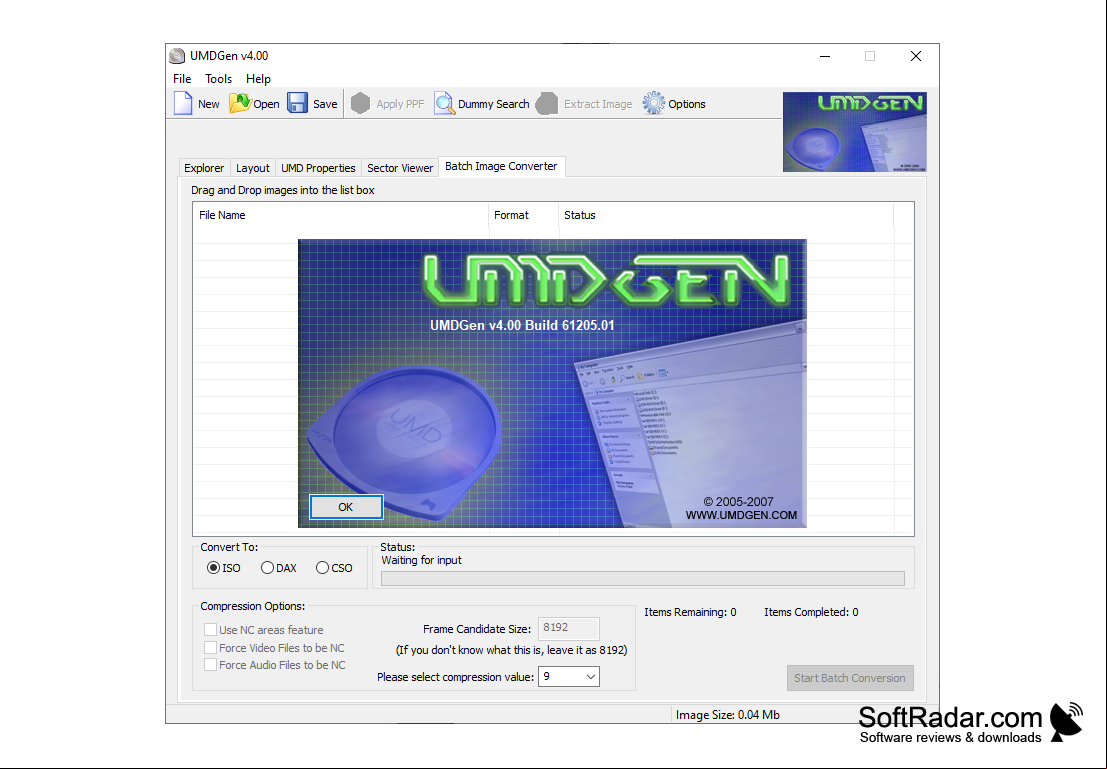Screen dimensions: 1107x769
Task: Select the CSO radio button
Action: click(322, 568)
